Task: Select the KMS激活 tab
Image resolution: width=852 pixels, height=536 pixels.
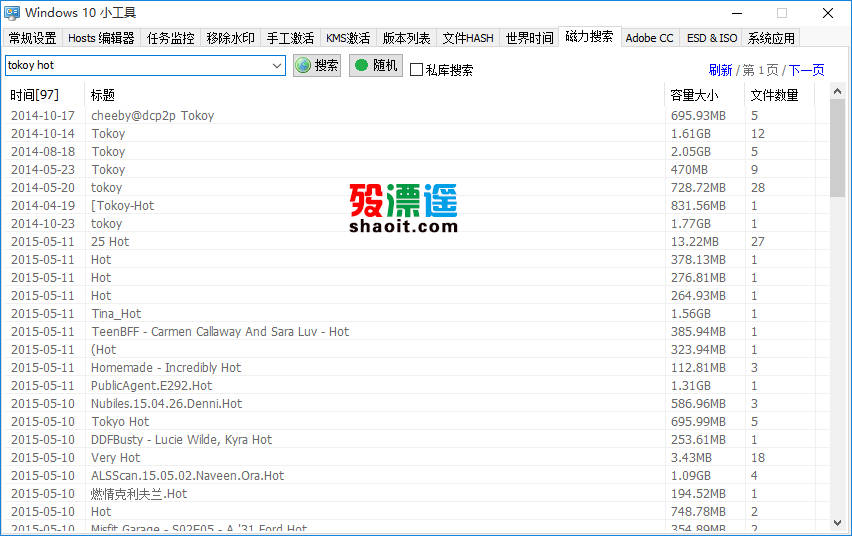Action: (348, 38)
